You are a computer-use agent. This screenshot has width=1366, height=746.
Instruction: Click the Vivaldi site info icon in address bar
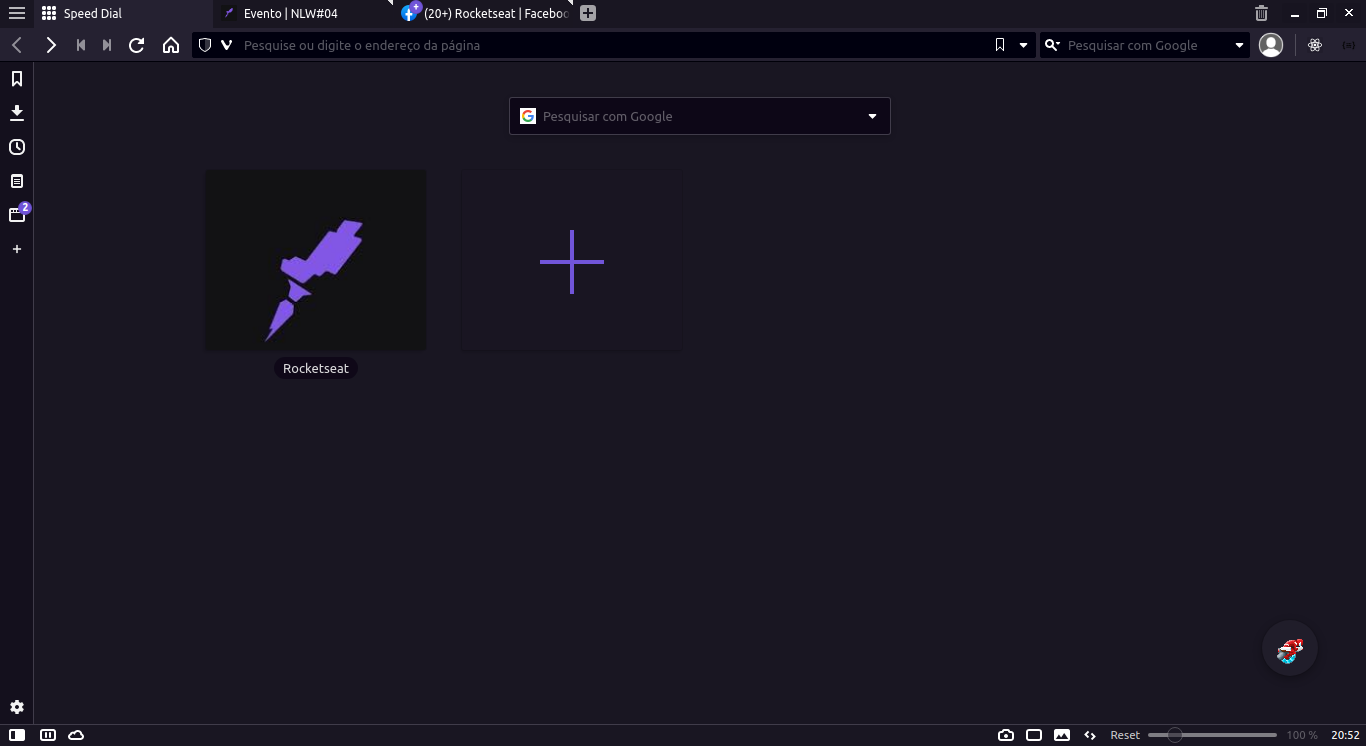pos(227,45)
